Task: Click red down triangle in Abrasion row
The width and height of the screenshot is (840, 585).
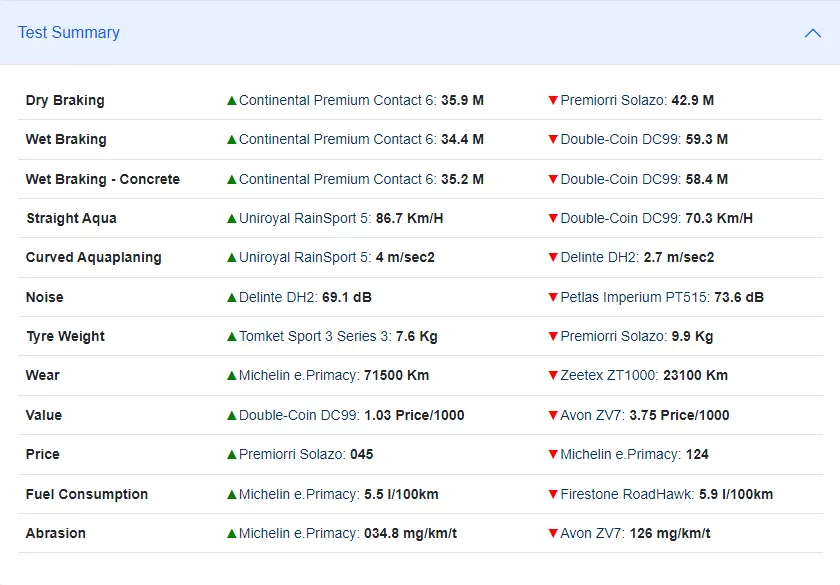Action: pyautogui.click(x=553, y=533)
